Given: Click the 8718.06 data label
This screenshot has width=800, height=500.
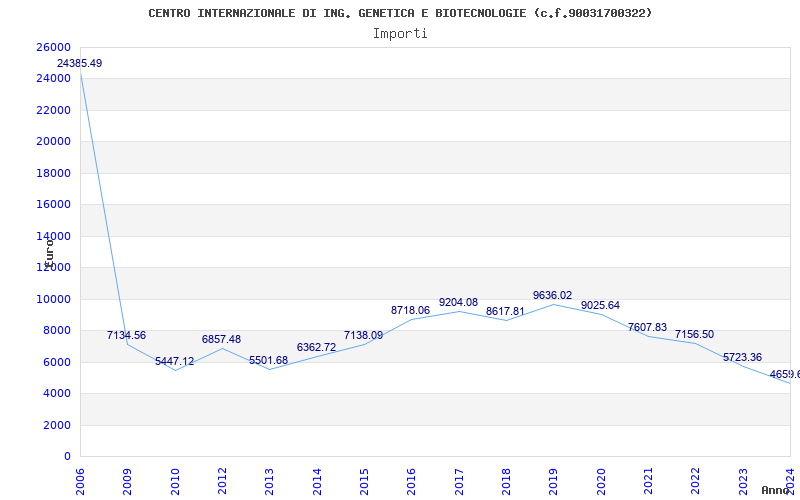Looking at the screenshot, I should [410, 311].
